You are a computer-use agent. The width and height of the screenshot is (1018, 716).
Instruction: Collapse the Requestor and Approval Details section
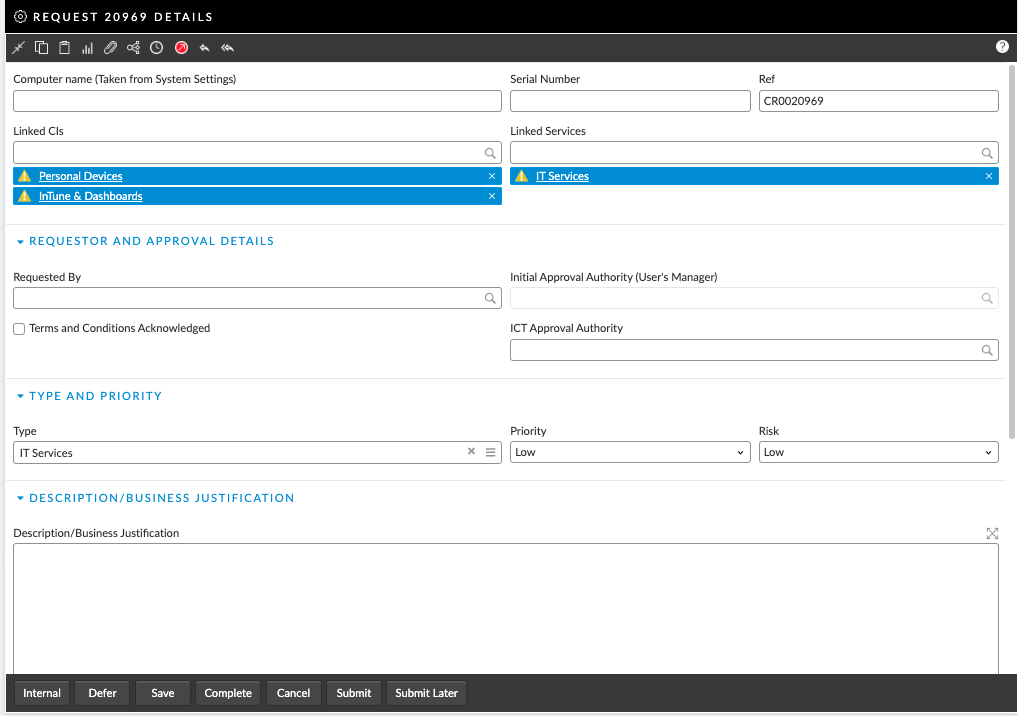click(20, 241)
